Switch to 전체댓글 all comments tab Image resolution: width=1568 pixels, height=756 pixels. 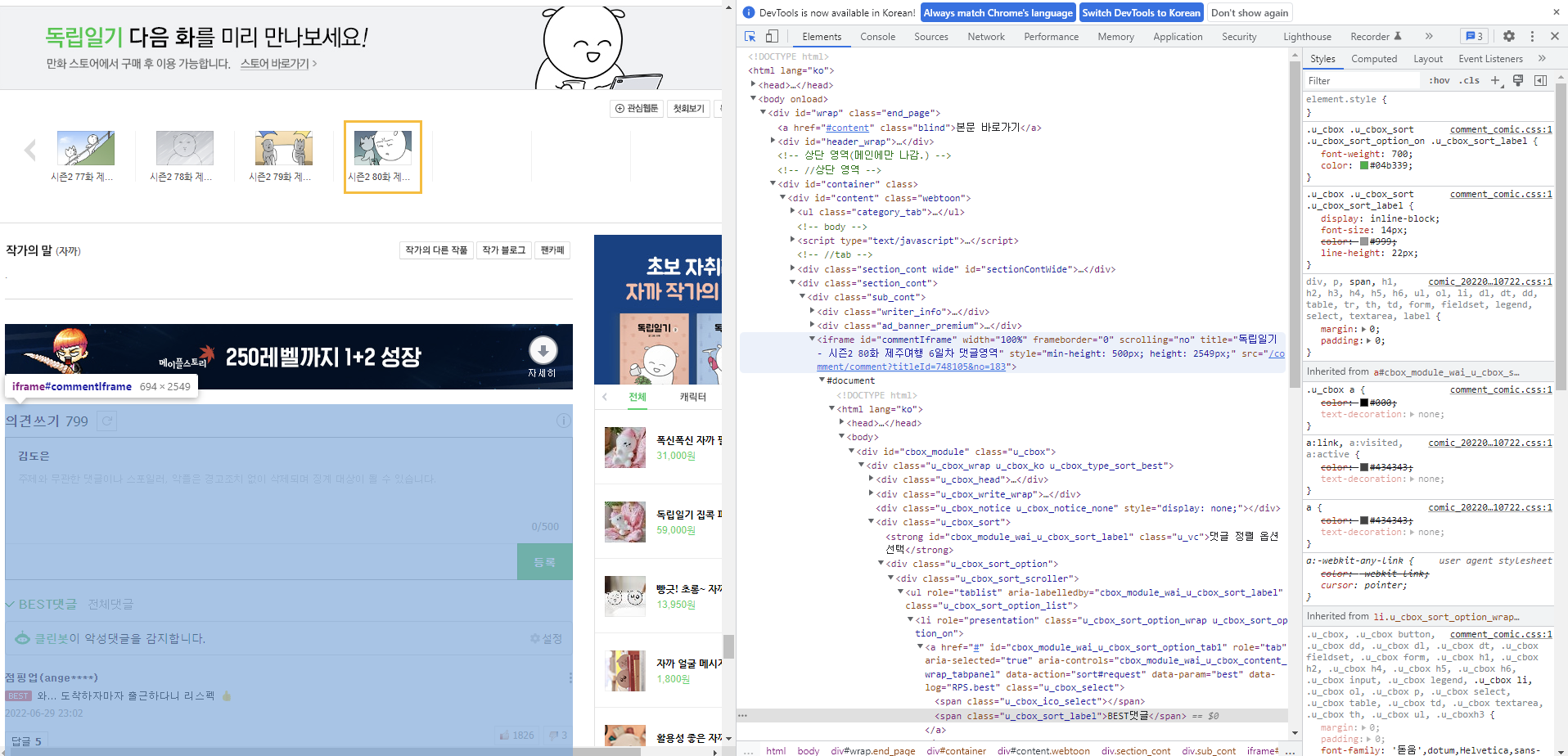point(110,604)
